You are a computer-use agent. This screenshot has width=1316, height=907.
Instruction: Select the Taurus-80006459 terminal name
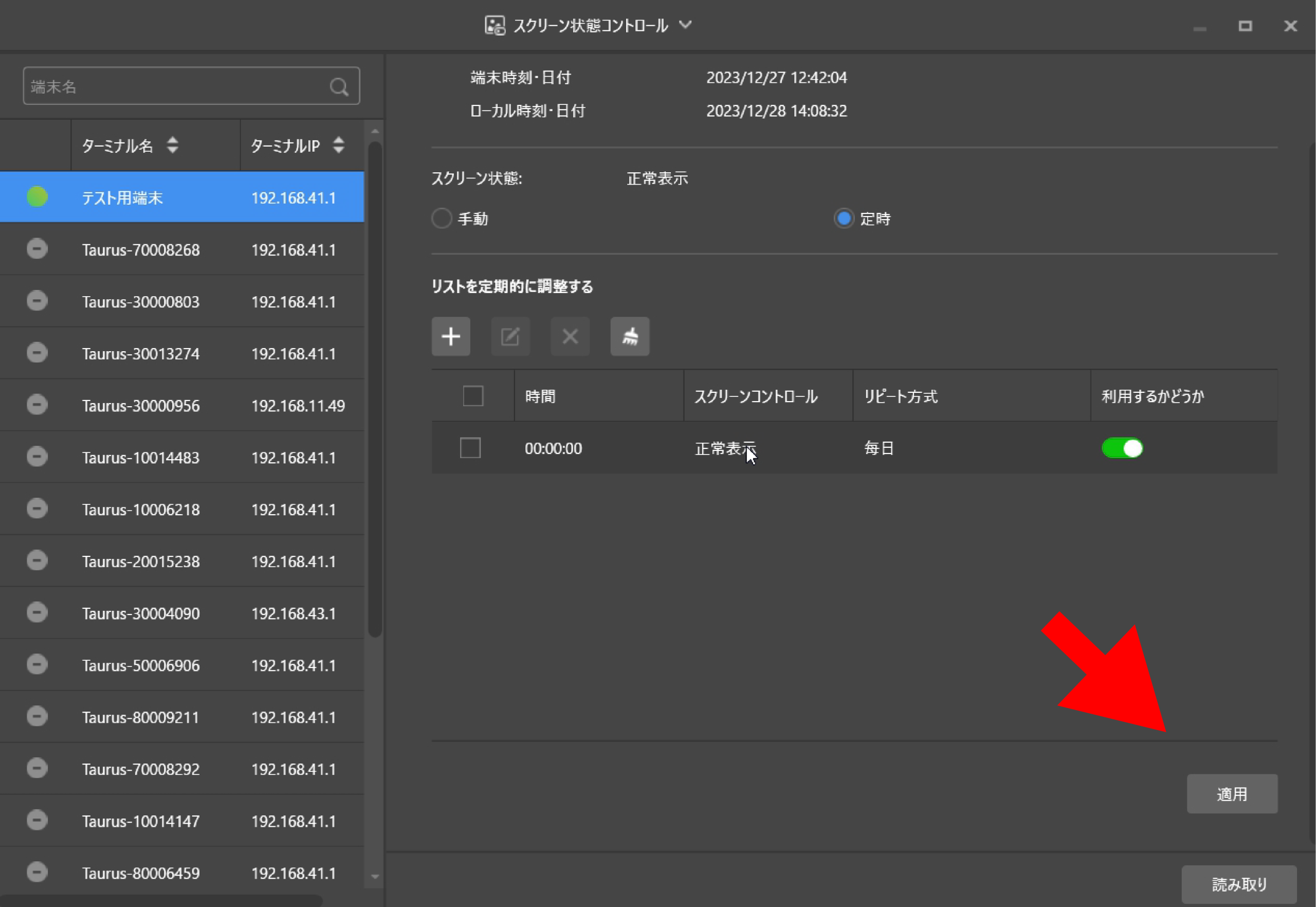click(x=140, y=873)
